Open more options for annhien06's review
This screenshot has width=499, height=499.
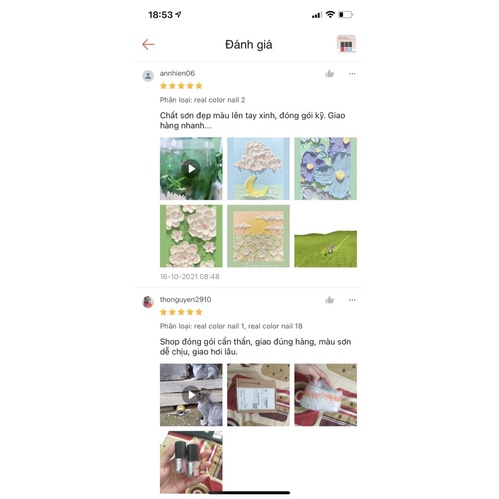[352, 74]
